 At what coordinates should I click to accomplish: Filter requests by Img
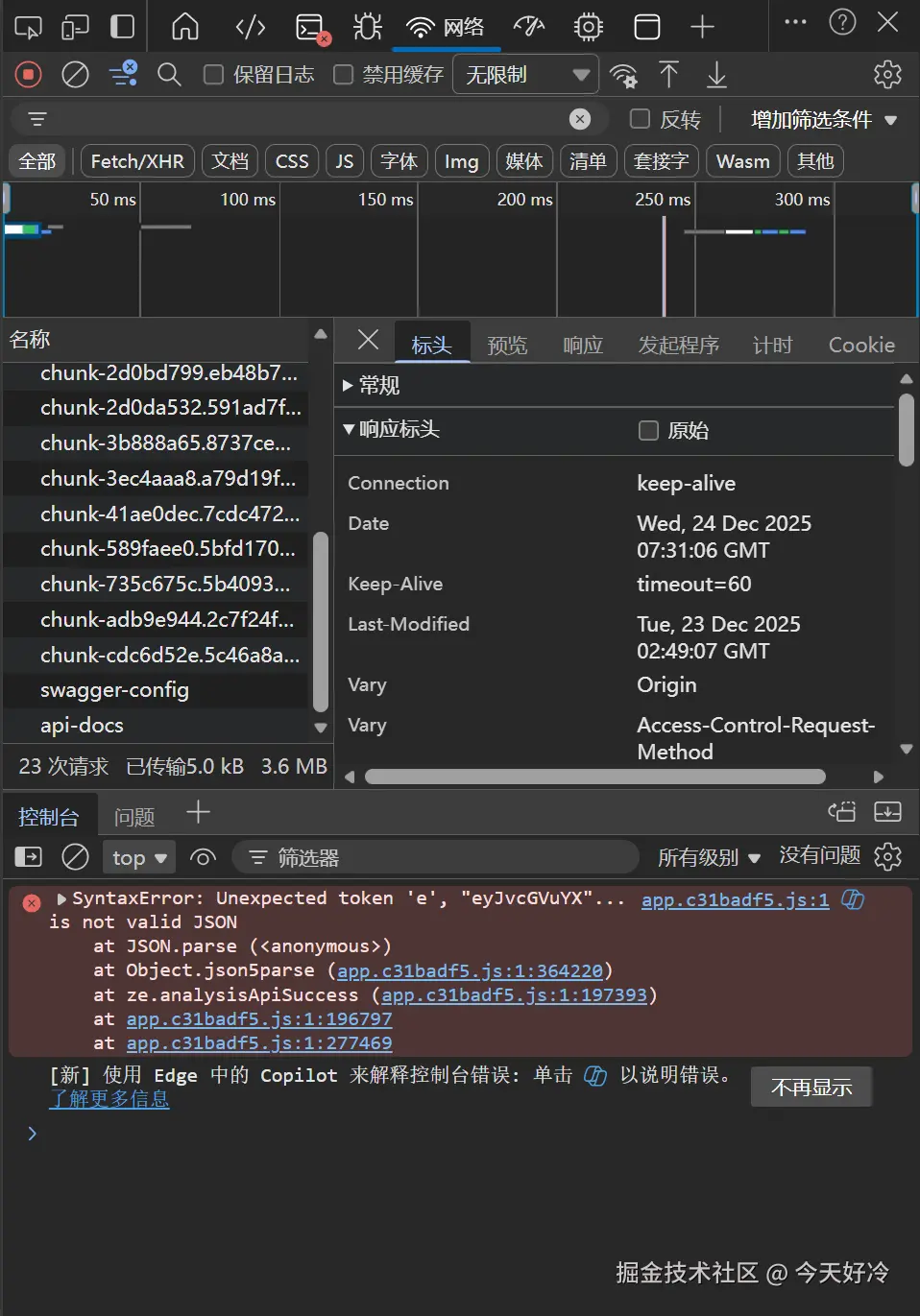[461, 161]
